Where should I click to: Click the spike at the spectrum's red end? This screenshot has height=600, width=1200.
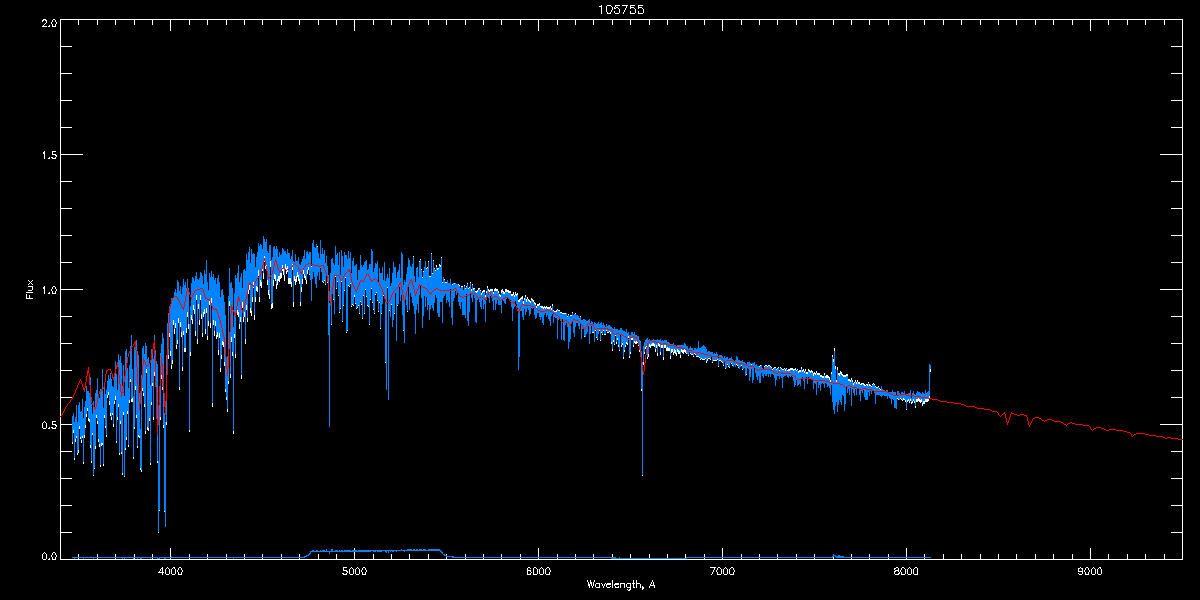[x=930, y=368]
